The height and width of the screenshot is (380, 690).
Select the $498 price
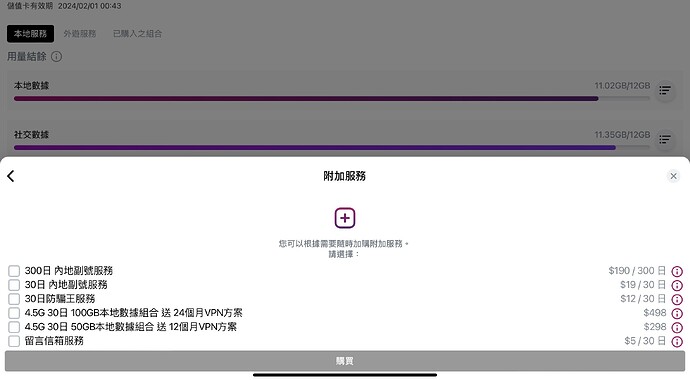tap(655, 313)
